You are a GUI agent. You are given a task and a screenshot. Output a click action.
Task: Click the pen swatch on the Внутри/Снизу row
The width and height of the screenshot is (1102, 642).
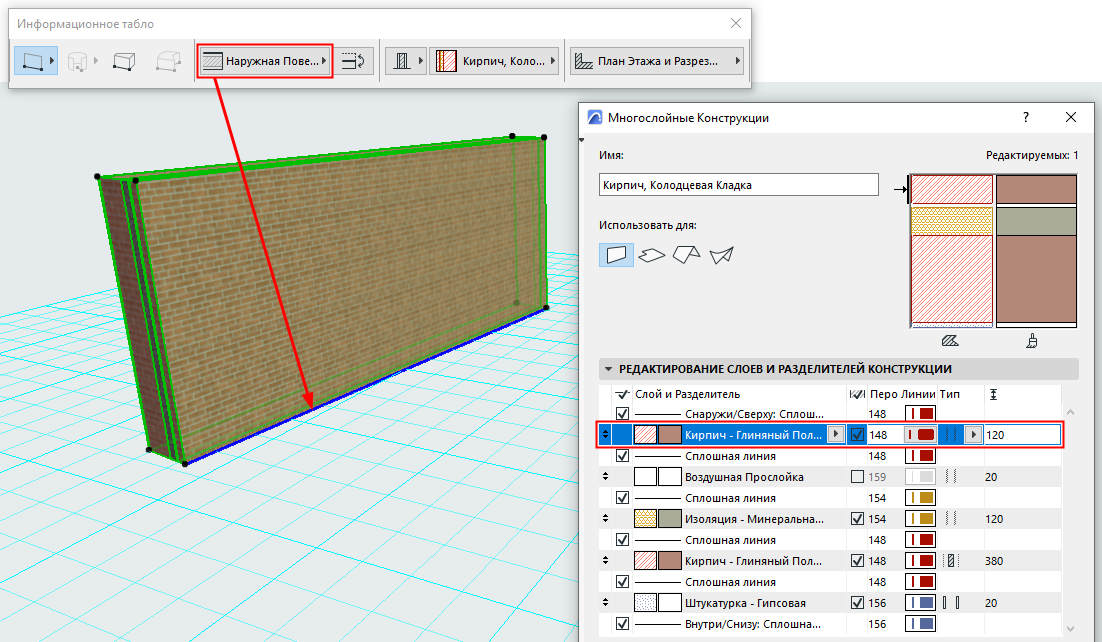click(920, 624)
